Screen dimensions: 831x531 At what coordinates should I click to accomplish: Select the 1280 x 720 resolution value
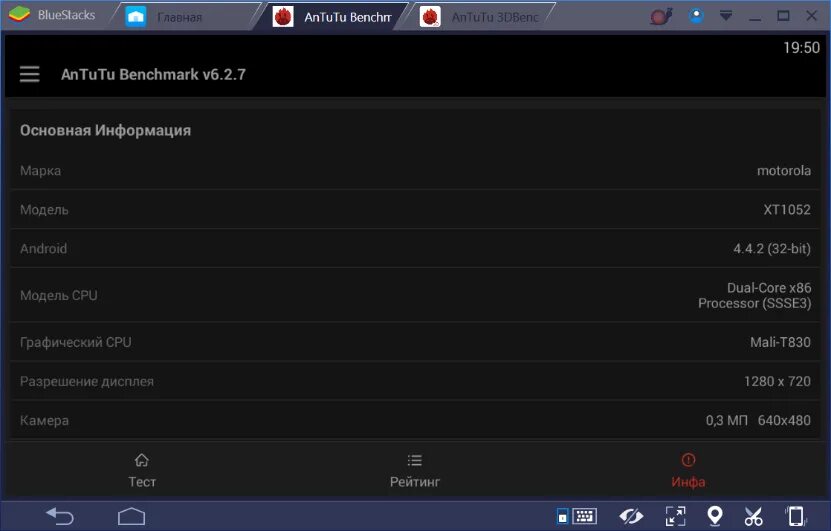(777, 381)
